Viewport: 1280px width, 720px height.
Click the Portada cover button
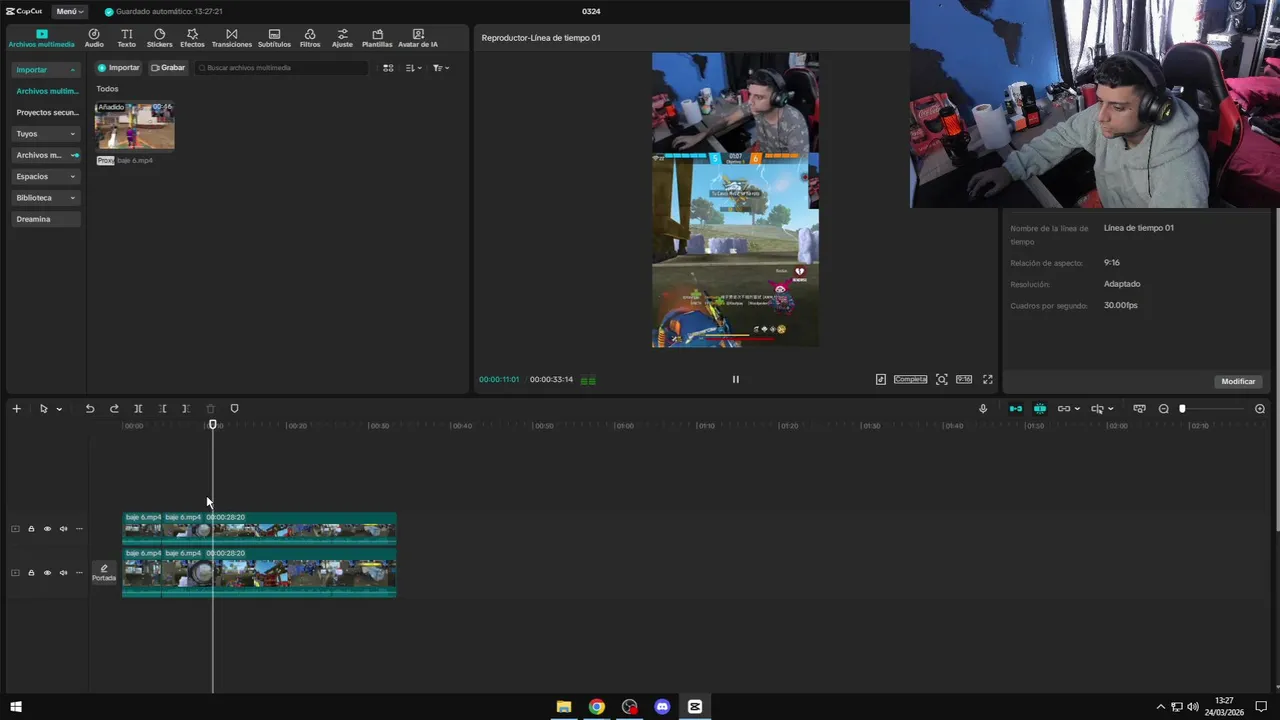pos(104,573)
